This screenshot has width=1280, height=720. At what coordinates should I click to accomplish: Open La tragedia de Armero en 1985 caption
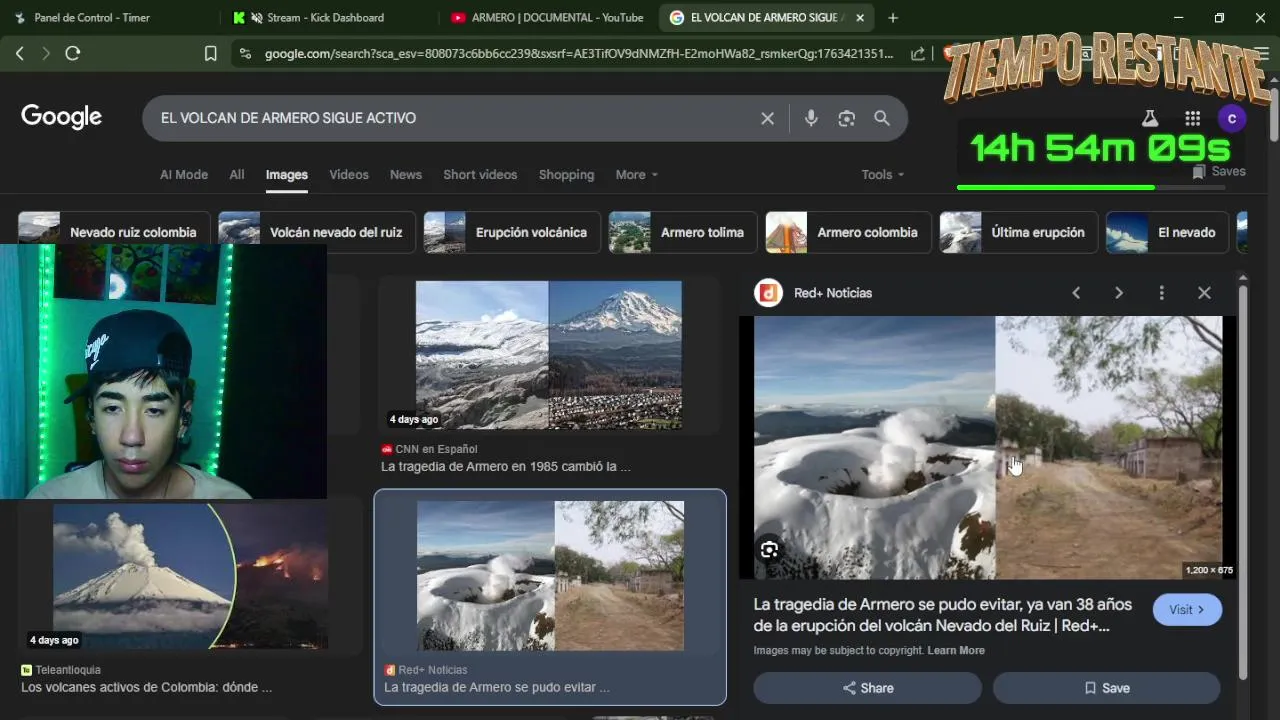(505, 466)
